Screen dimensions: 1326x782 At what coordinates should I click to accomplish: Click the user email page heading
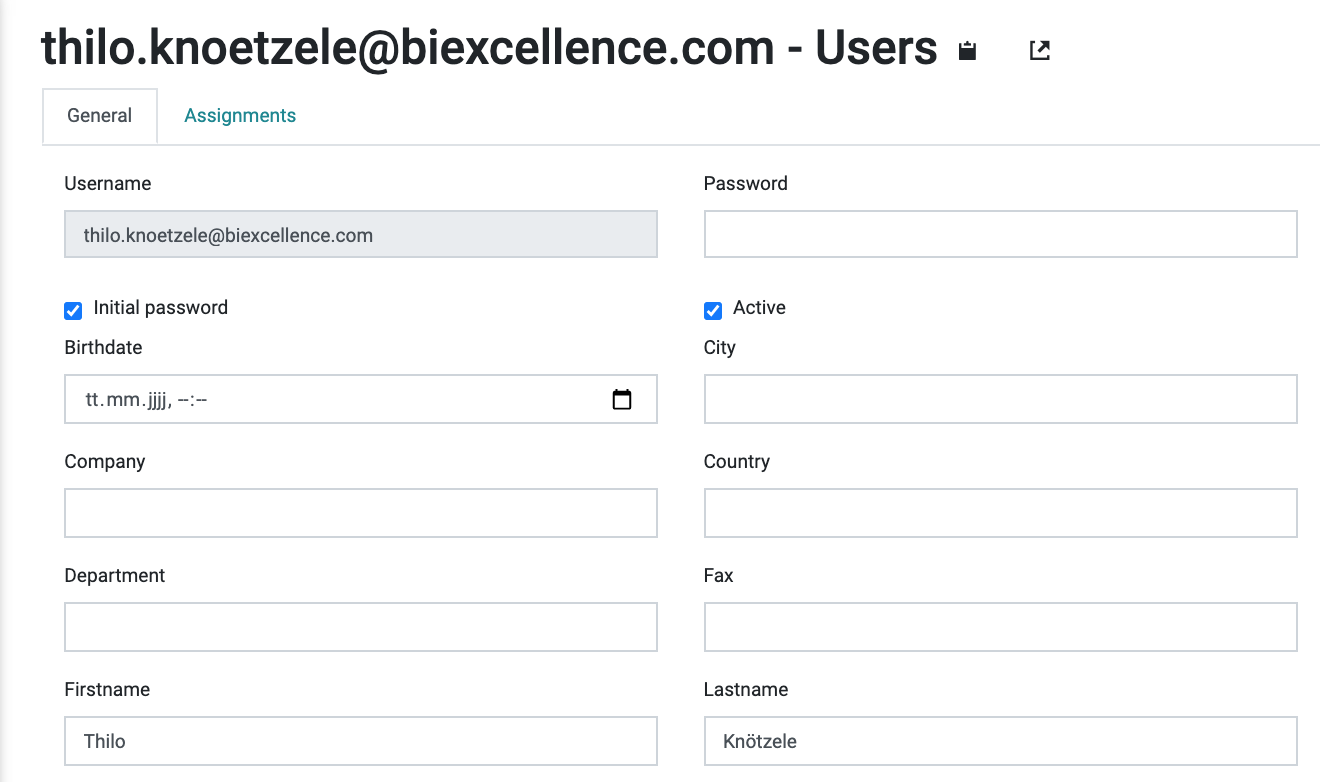489,48
